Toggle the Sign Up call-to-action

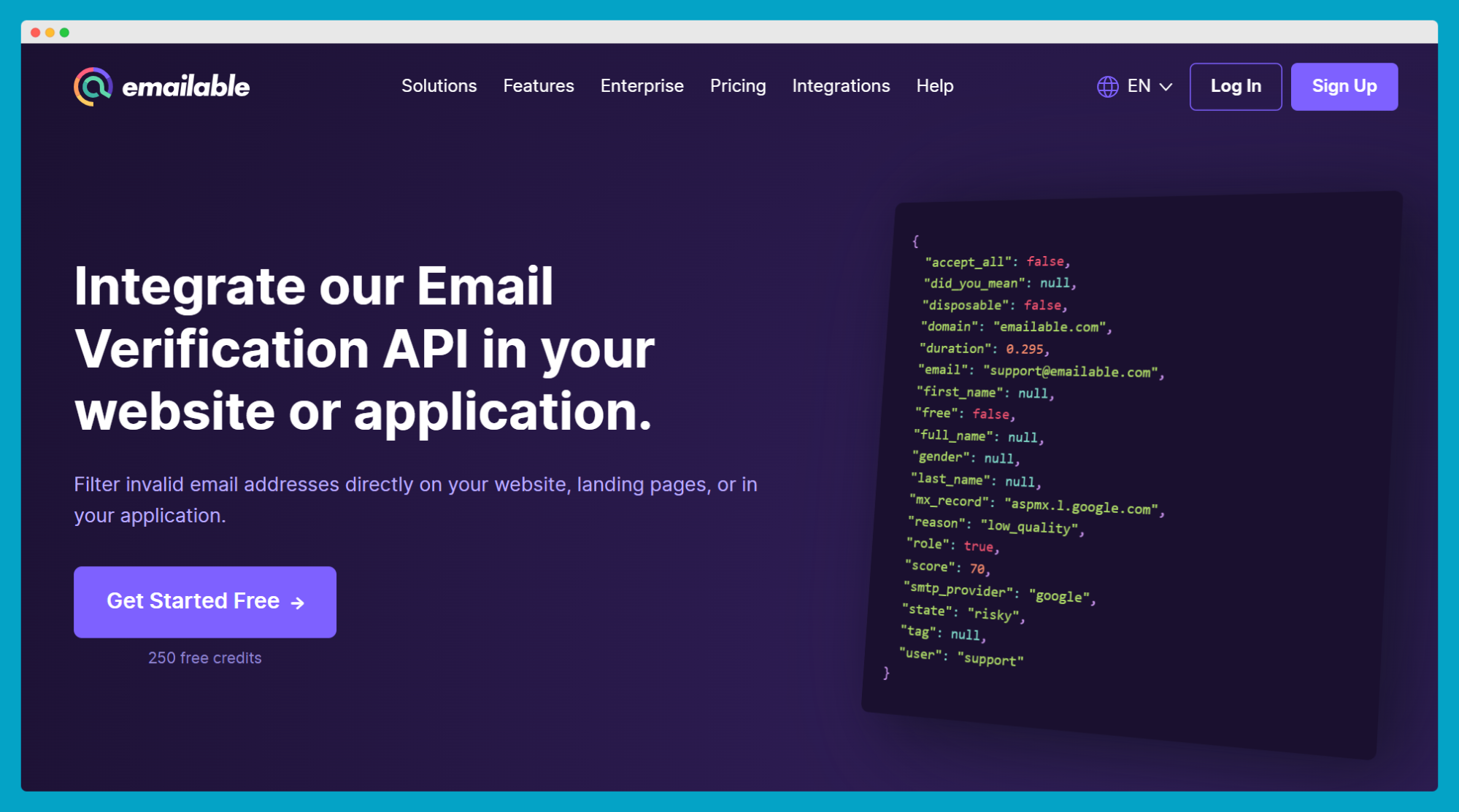click(x=1345, y=86)
